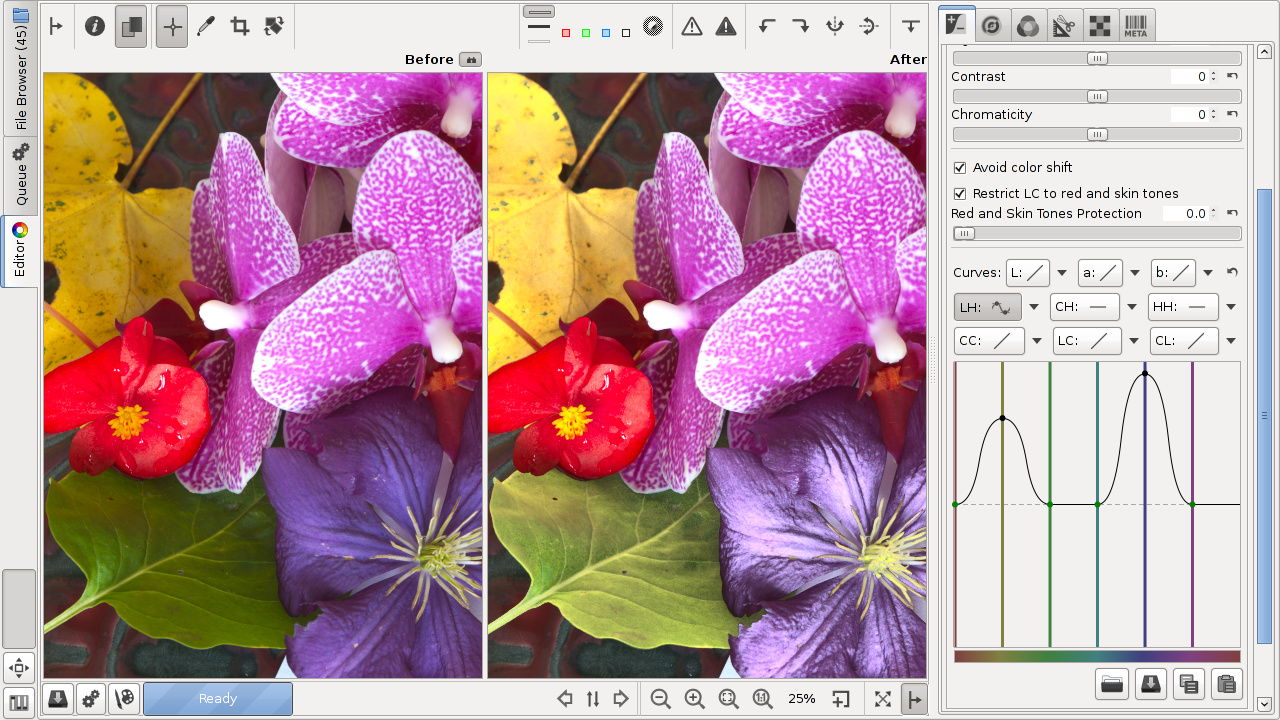Zoom in on the preview
The width and height of the screenshot is (1280, 720).
pos(694,699)
